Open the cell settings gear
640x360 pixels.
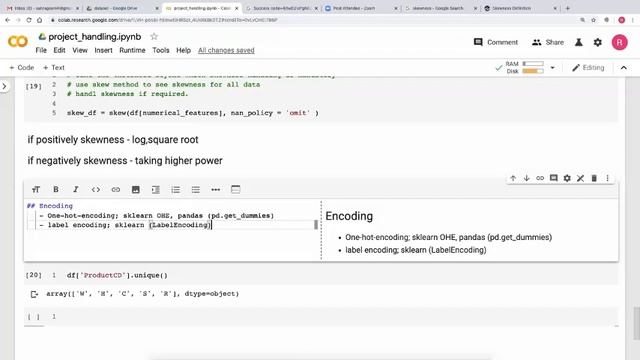[567, 178]
